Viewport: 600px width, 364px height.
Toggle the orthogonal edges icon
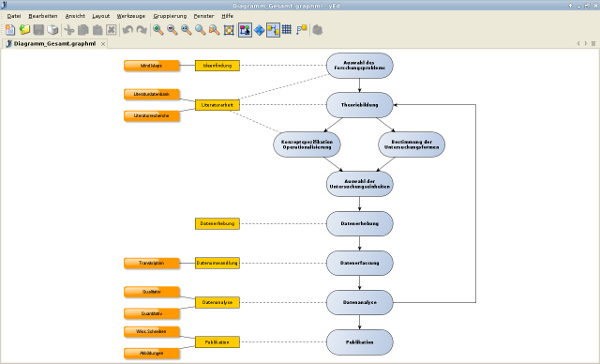click(273, 30)
